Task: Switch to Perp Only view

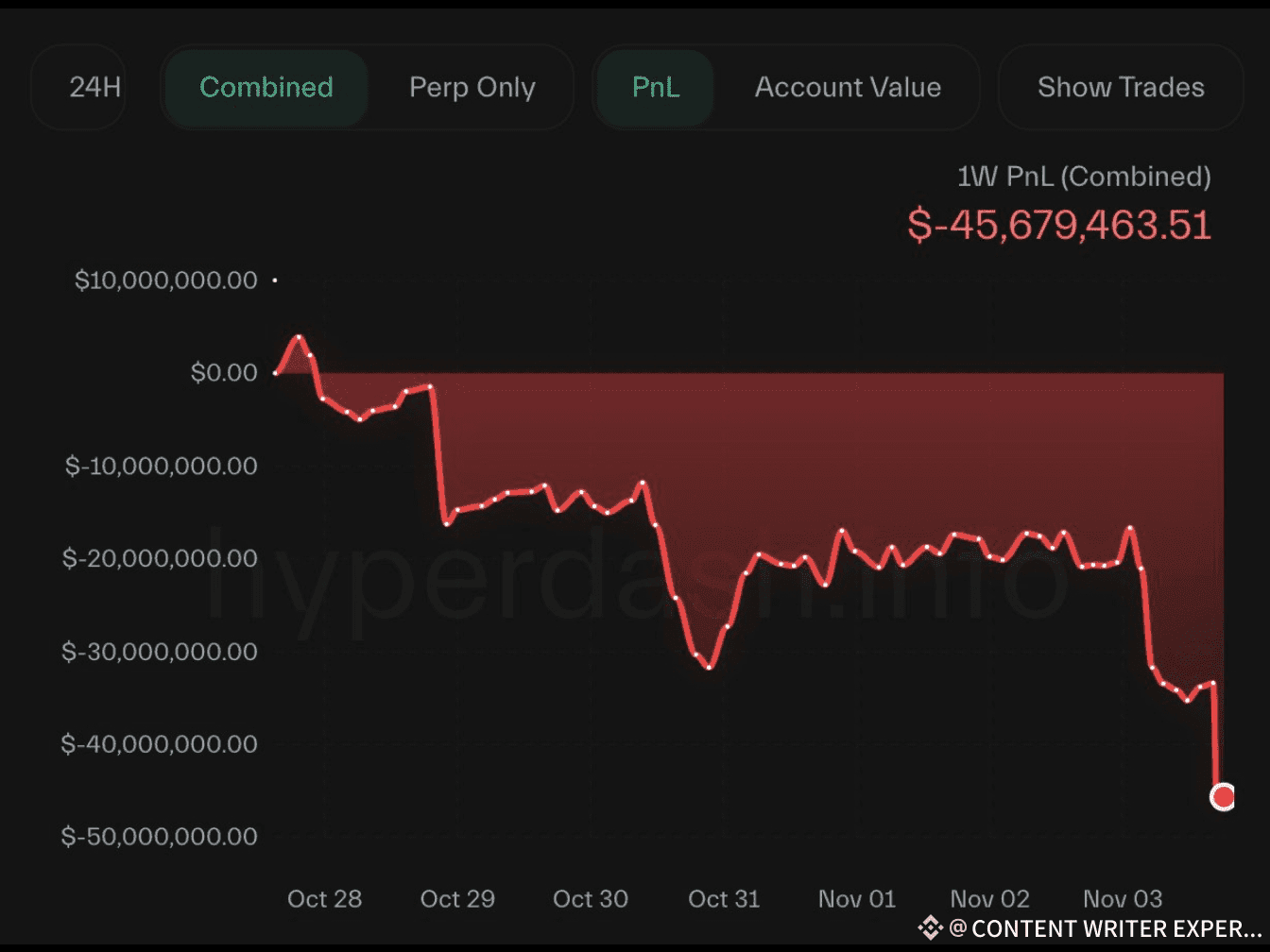Action: pyautogui.click(x=472, y=87)
